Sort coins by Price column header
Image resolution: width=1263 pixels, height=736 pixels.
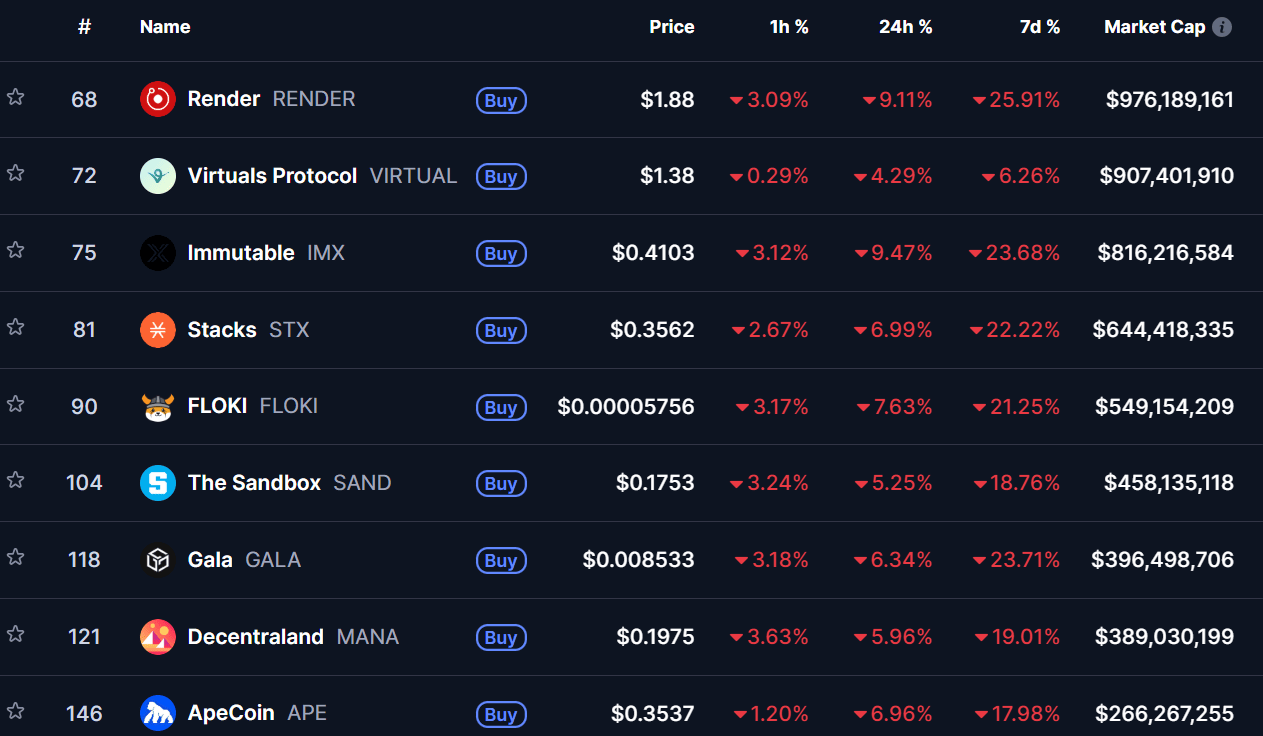point(671,27)
